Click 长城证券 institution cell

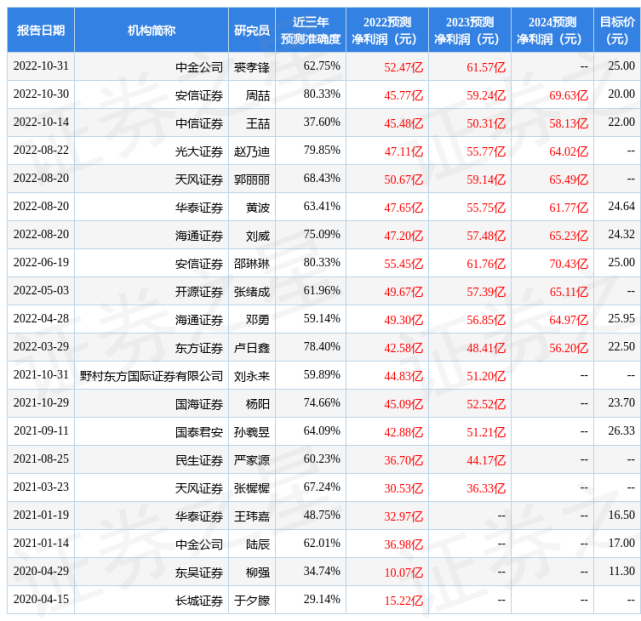pyautogui.click(x=199, y=601)
